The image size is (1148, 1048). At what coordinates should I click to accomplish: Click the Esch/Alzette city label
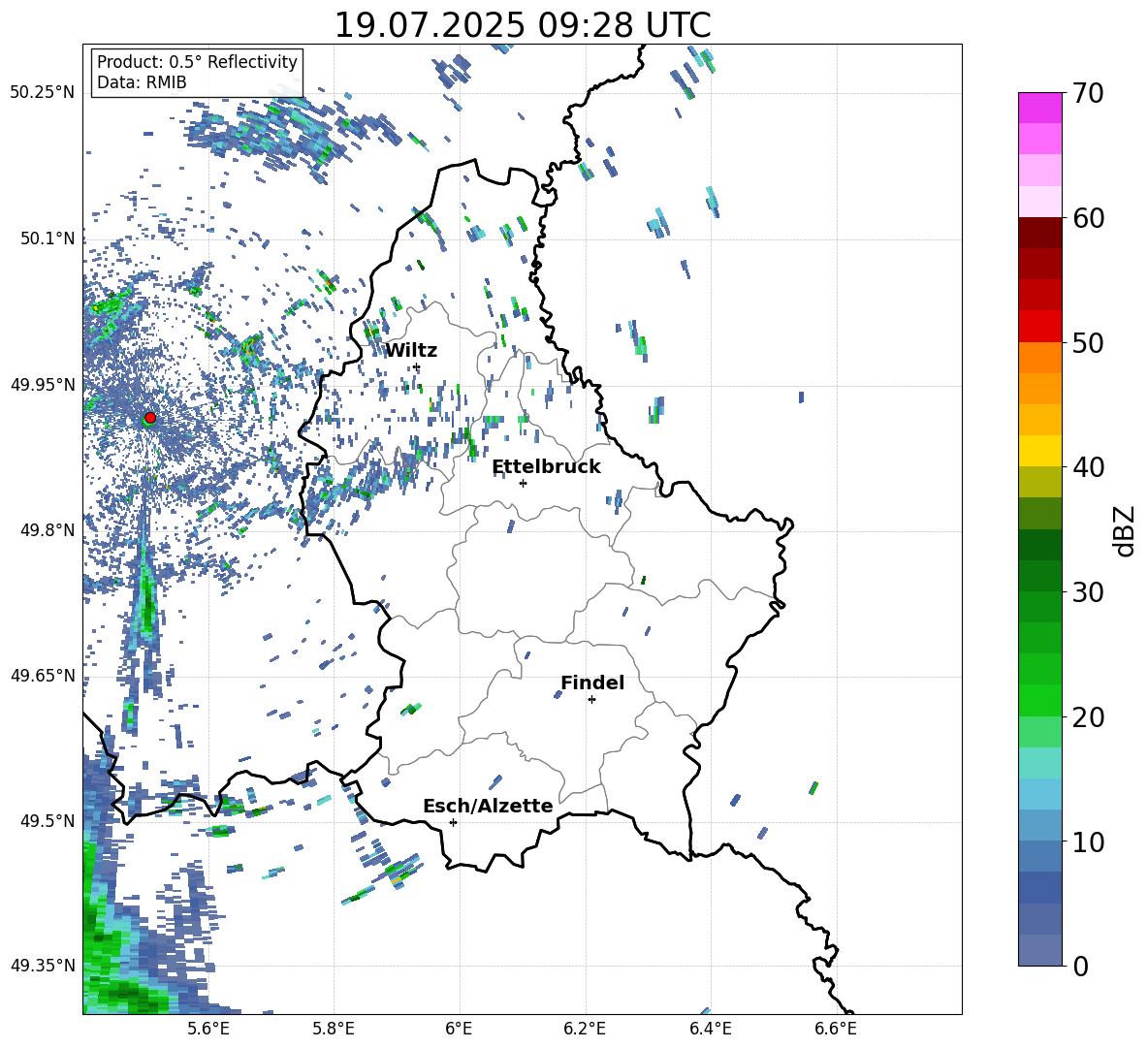[488, 806]
